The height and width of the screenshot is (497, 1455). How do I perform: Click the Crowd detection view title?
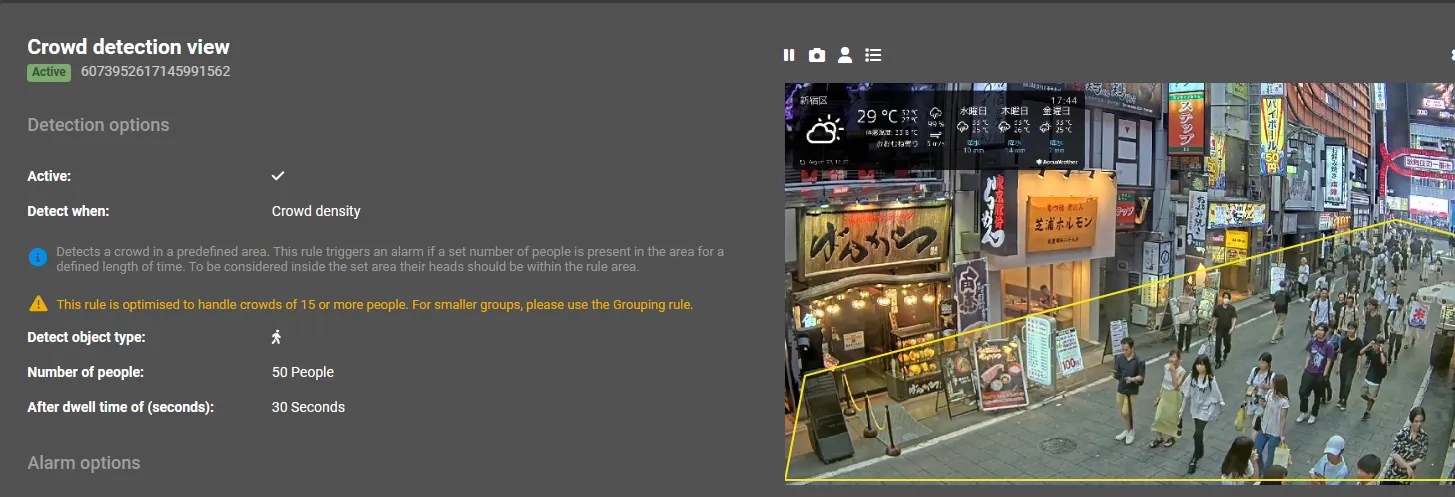[128, 47]
